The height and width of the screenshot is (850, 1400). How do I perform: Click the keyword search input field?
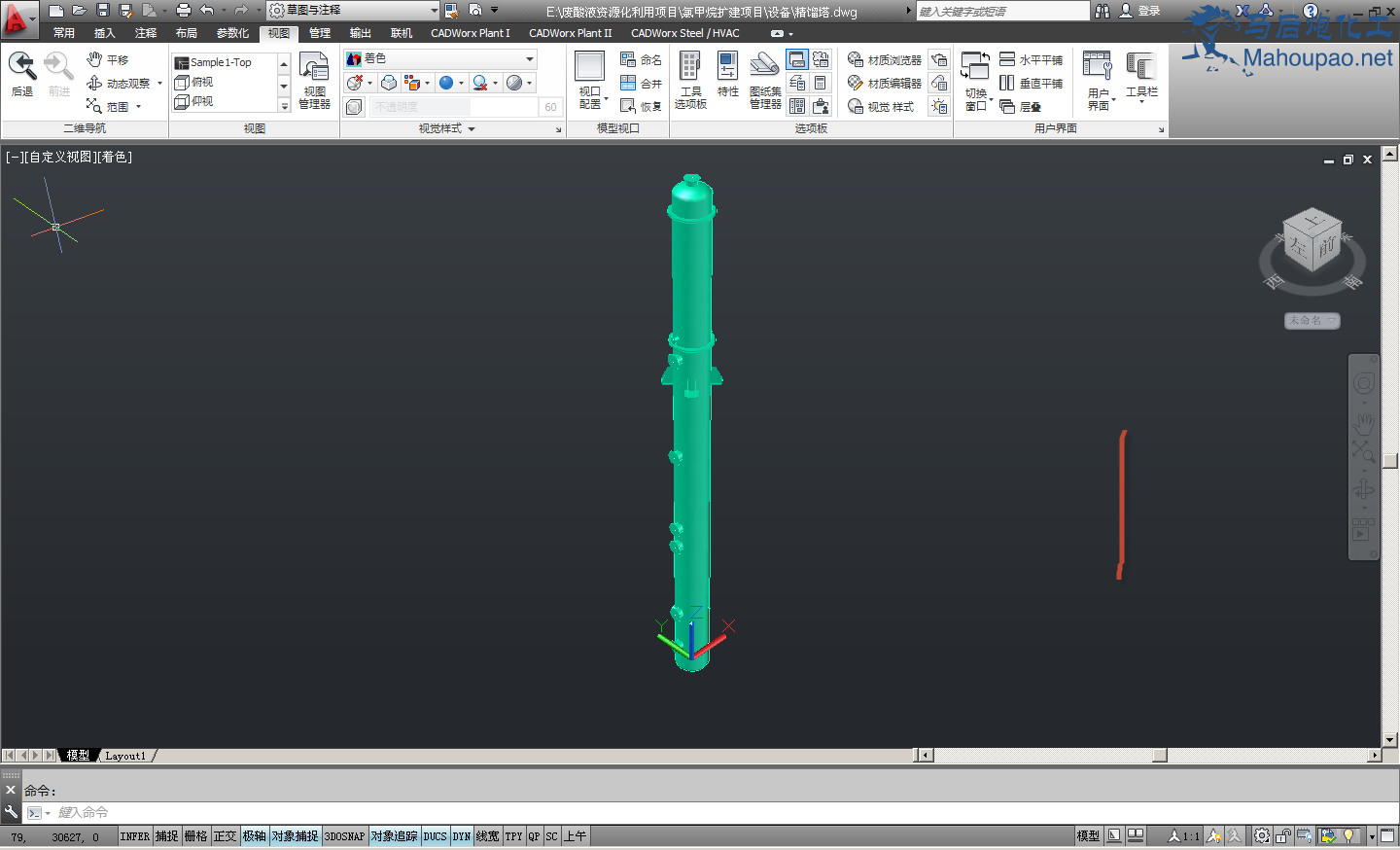click(1002, 11)
